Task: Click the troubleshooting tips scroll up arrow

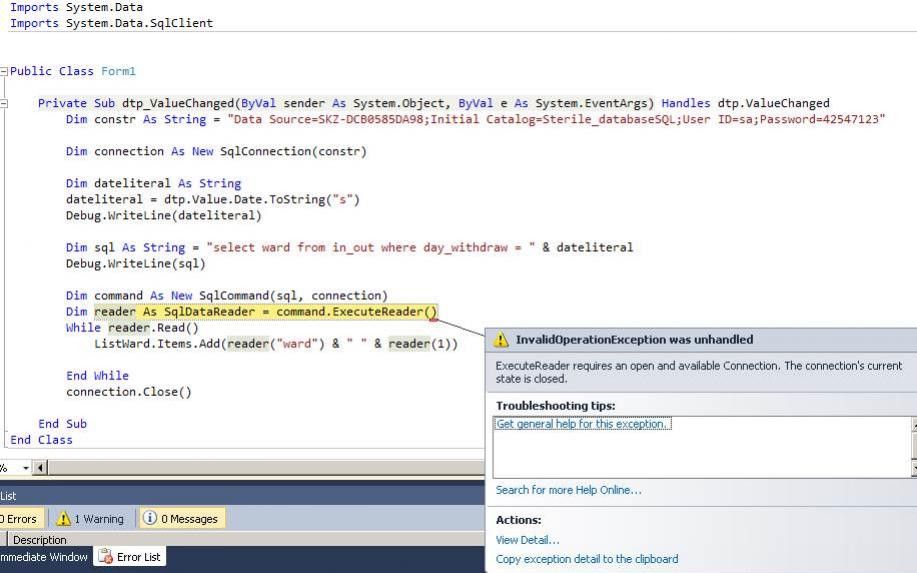Action: click(914, 425)
